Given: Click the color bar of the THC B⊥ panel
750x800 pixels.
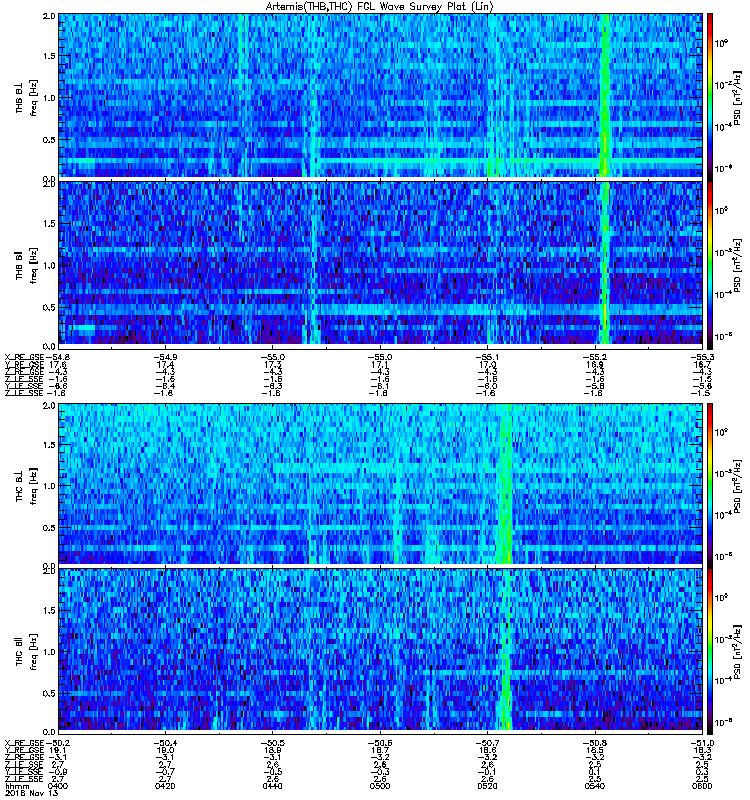Looking at the screenshot, I should [710, 484].
